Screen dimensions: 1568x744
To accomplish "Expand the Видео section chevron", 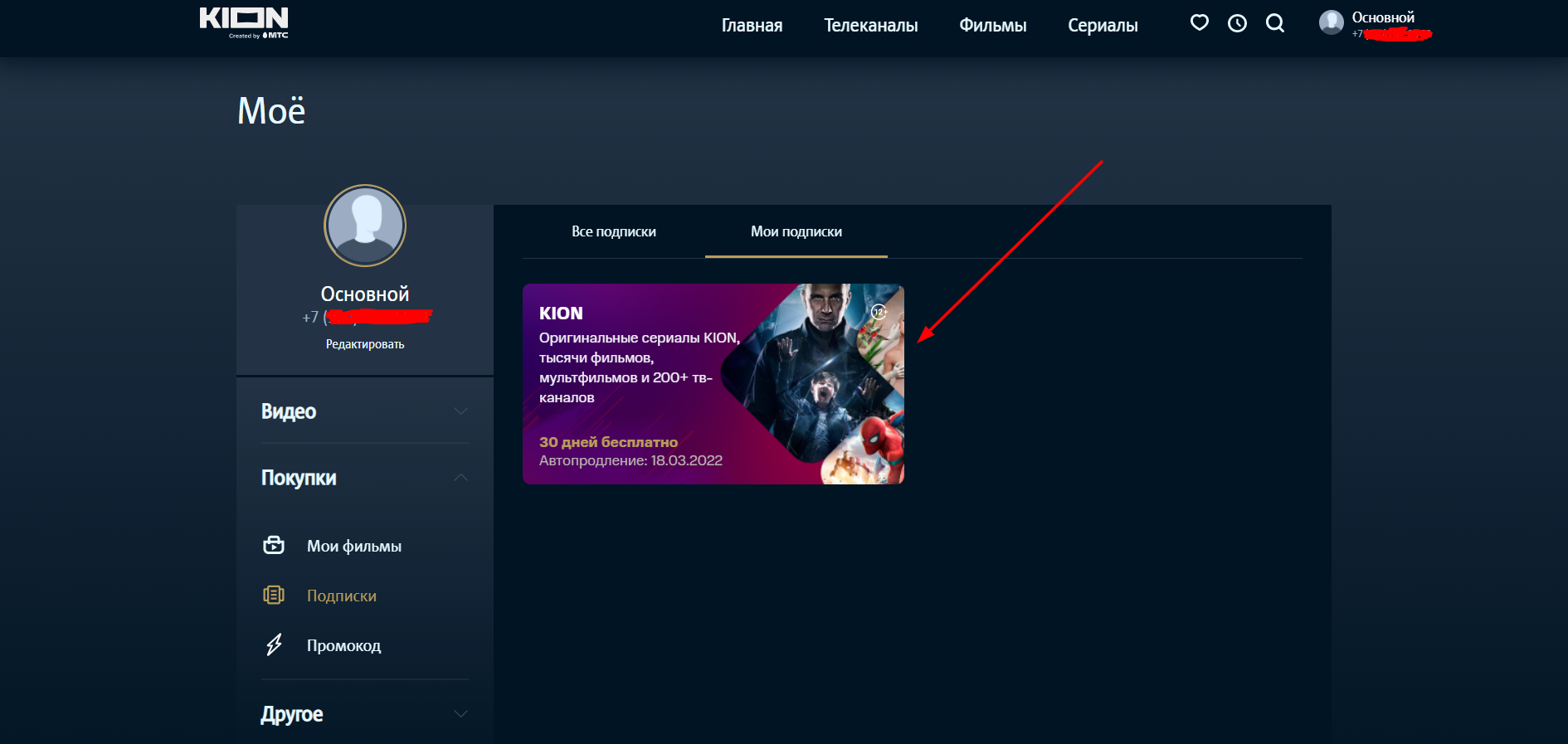I will (x=460, y=411).
